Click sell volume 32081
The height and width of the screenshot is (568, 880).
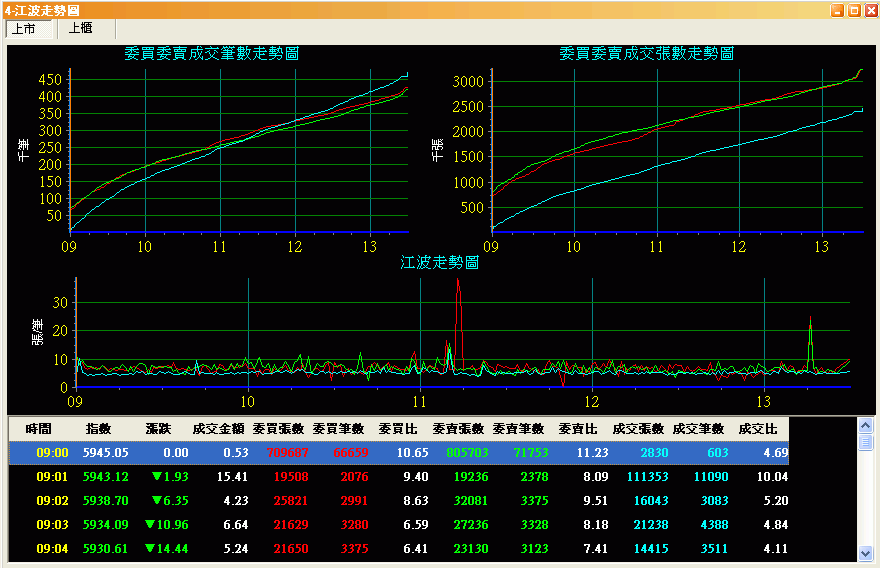pos(470,501)
